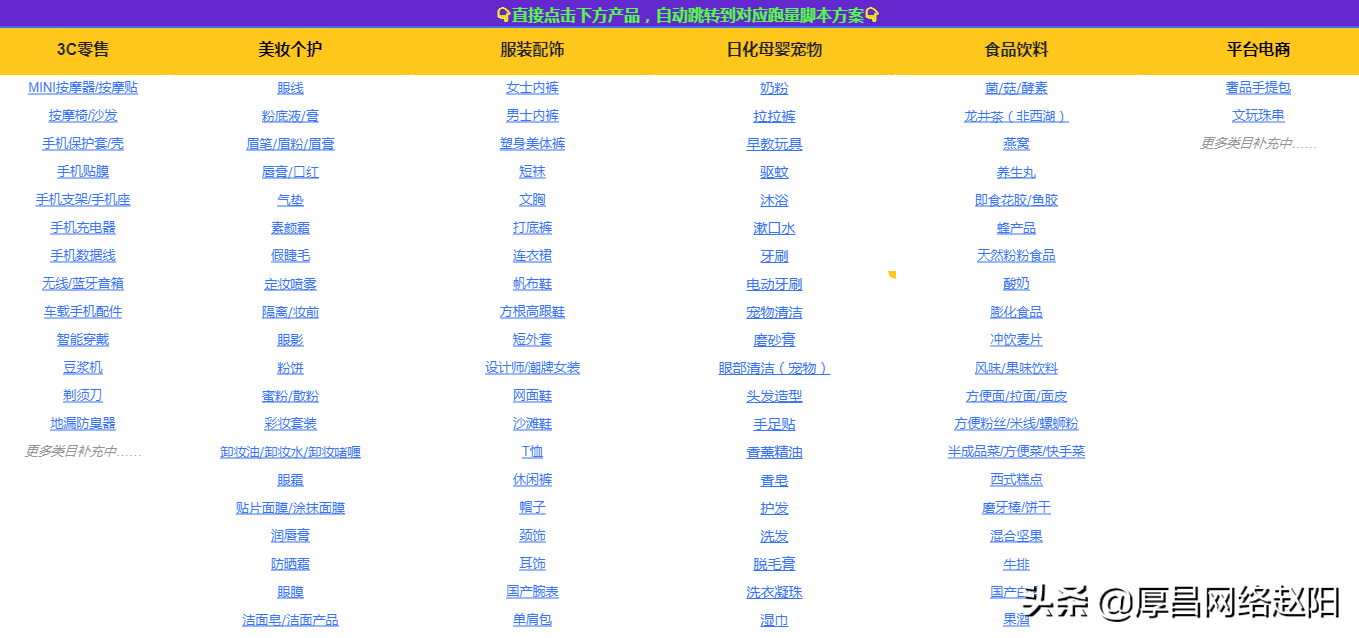Open the 按摩椅/沙发 link

pos(83,116)
